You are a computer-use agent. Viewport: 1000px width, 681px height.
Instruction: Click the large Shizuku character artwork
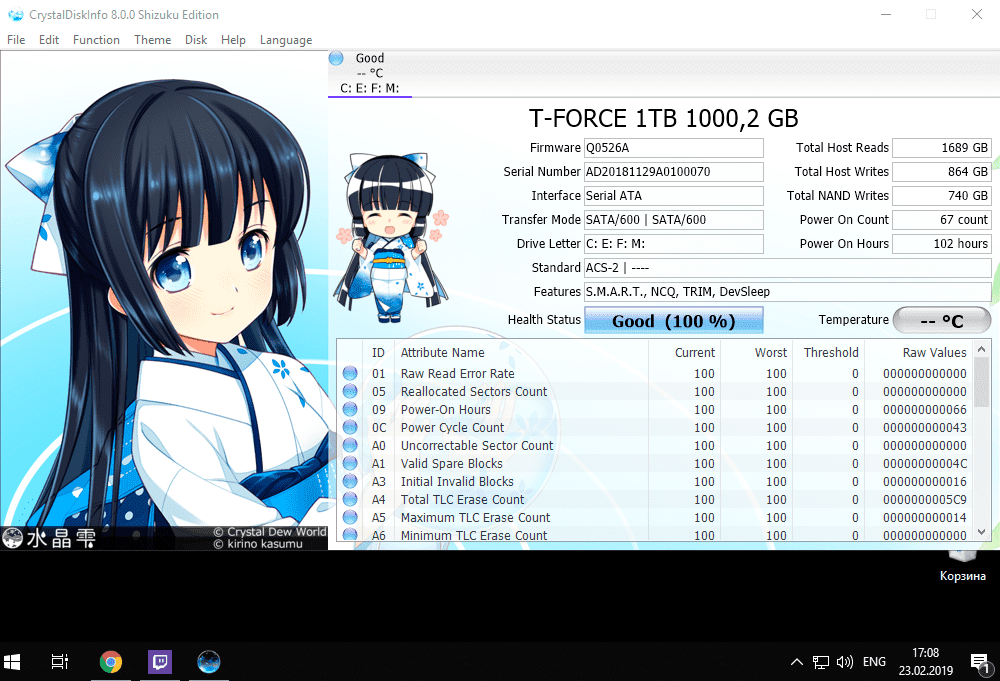[164, 300]
